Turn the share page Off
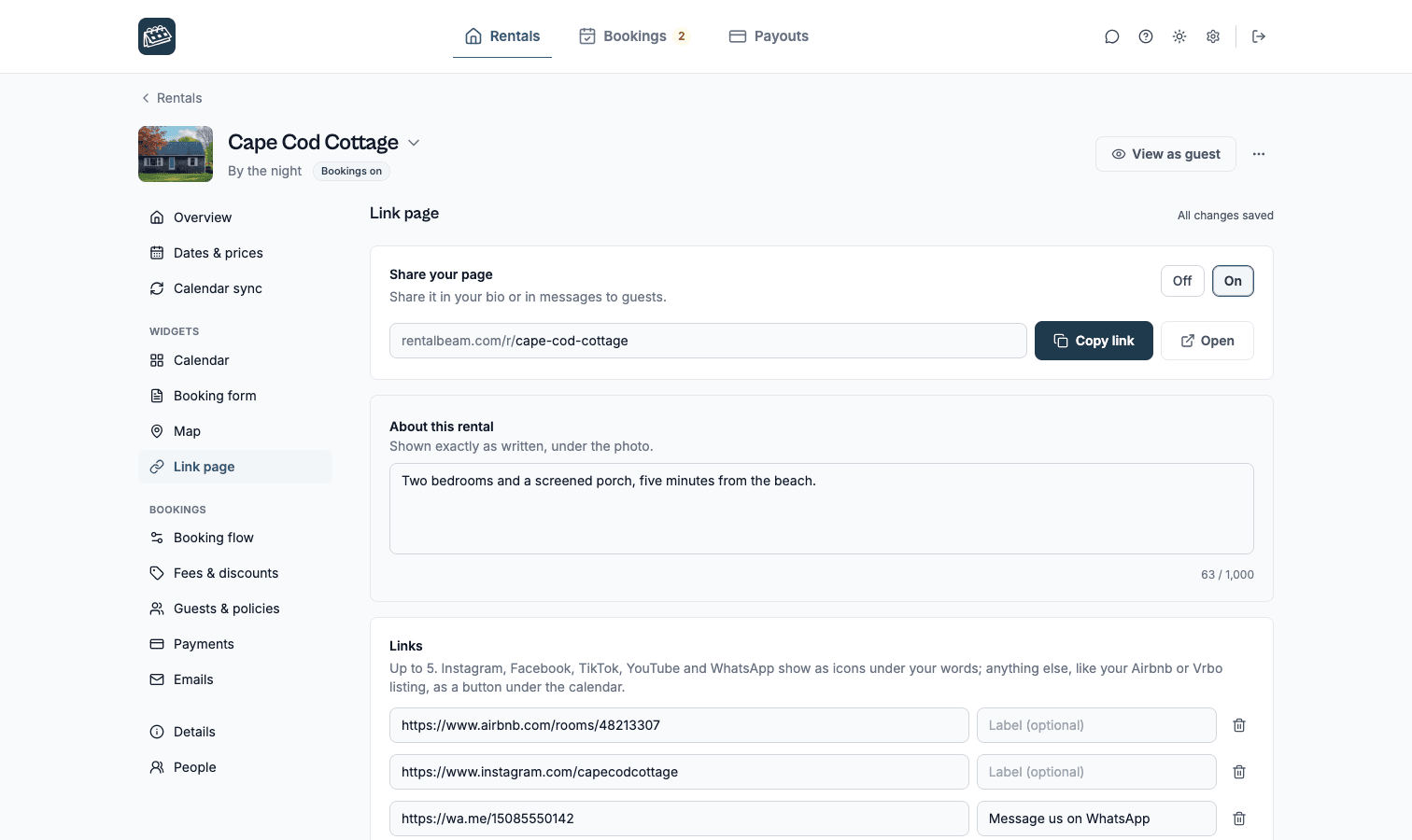The width and height of the screenshot is (1412, 840). (1182, 281)
